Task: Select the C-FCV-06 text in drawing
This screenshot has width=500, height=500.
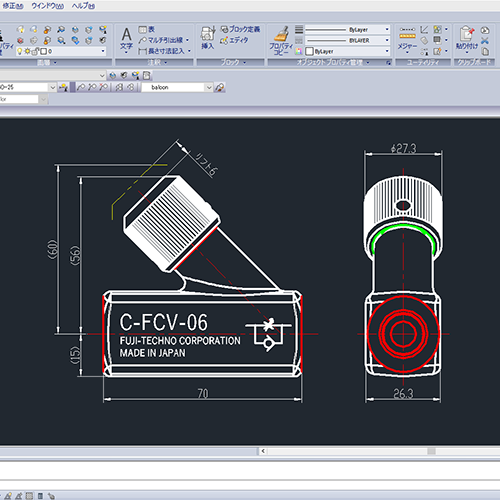Action: 164,322
